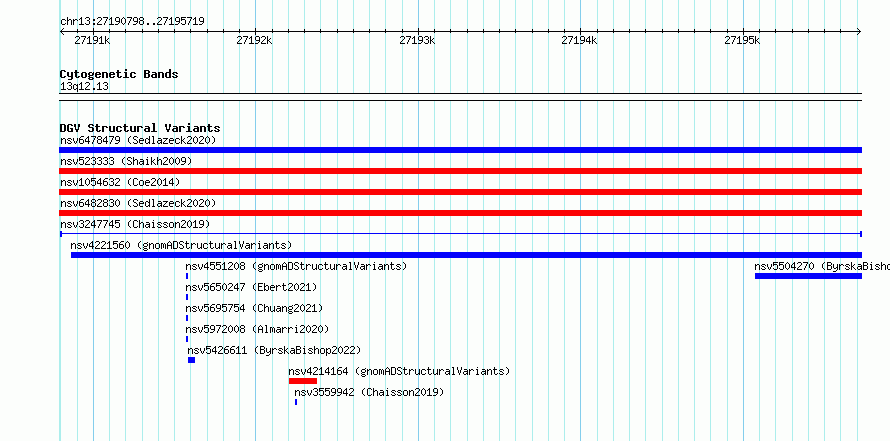
Task: Click the chr13:27190798..27195719 coordinates text
Action: (x=132, y=22)
